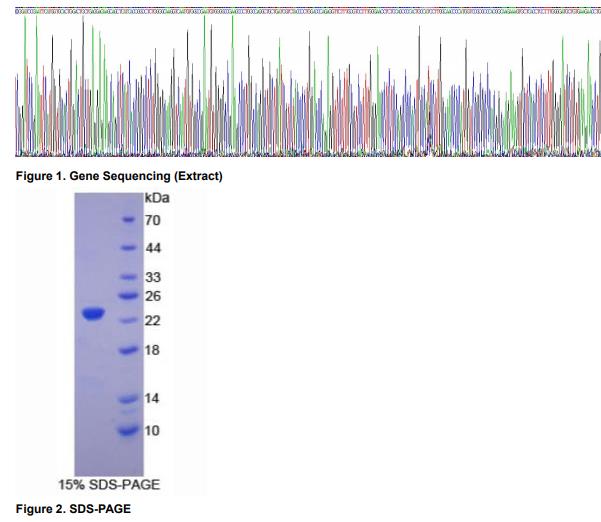Click the thick sample protein band
The height and width of the screenshot is (522, 601).
click(93, 314)
